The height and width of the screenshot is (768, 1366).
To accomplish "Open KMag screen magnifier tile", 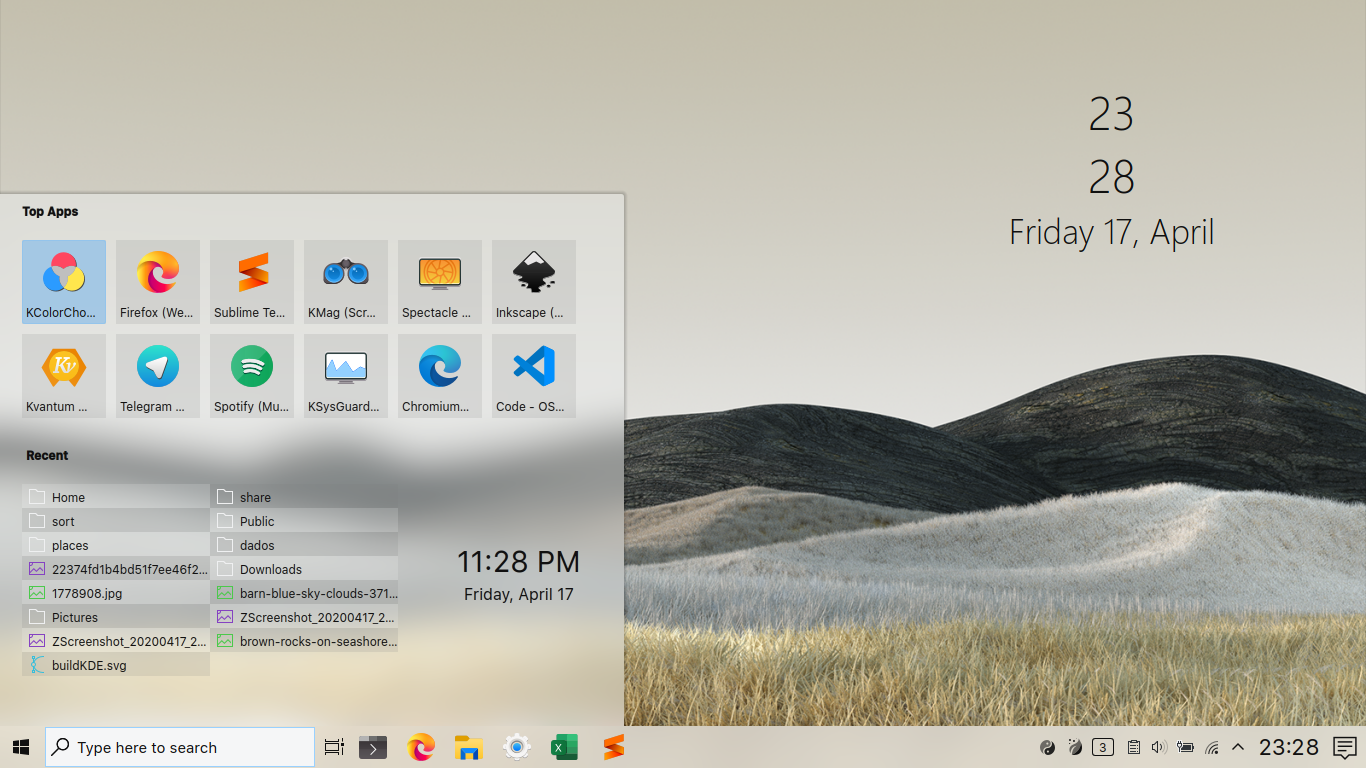I will [346, 282].
